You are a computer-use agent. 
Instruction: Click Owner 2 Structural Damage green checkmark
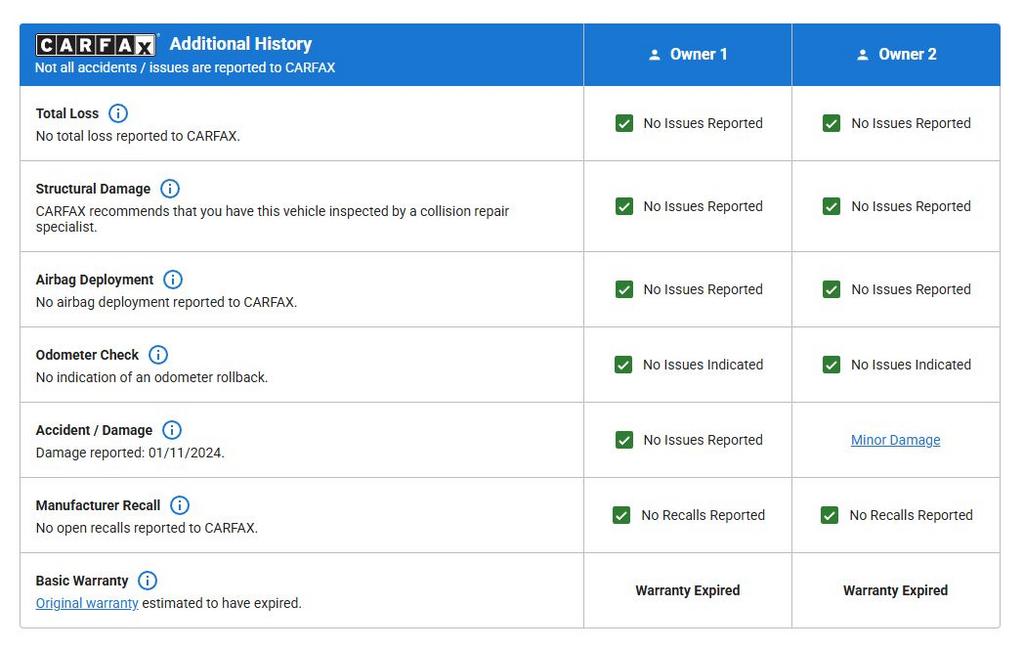831,206
